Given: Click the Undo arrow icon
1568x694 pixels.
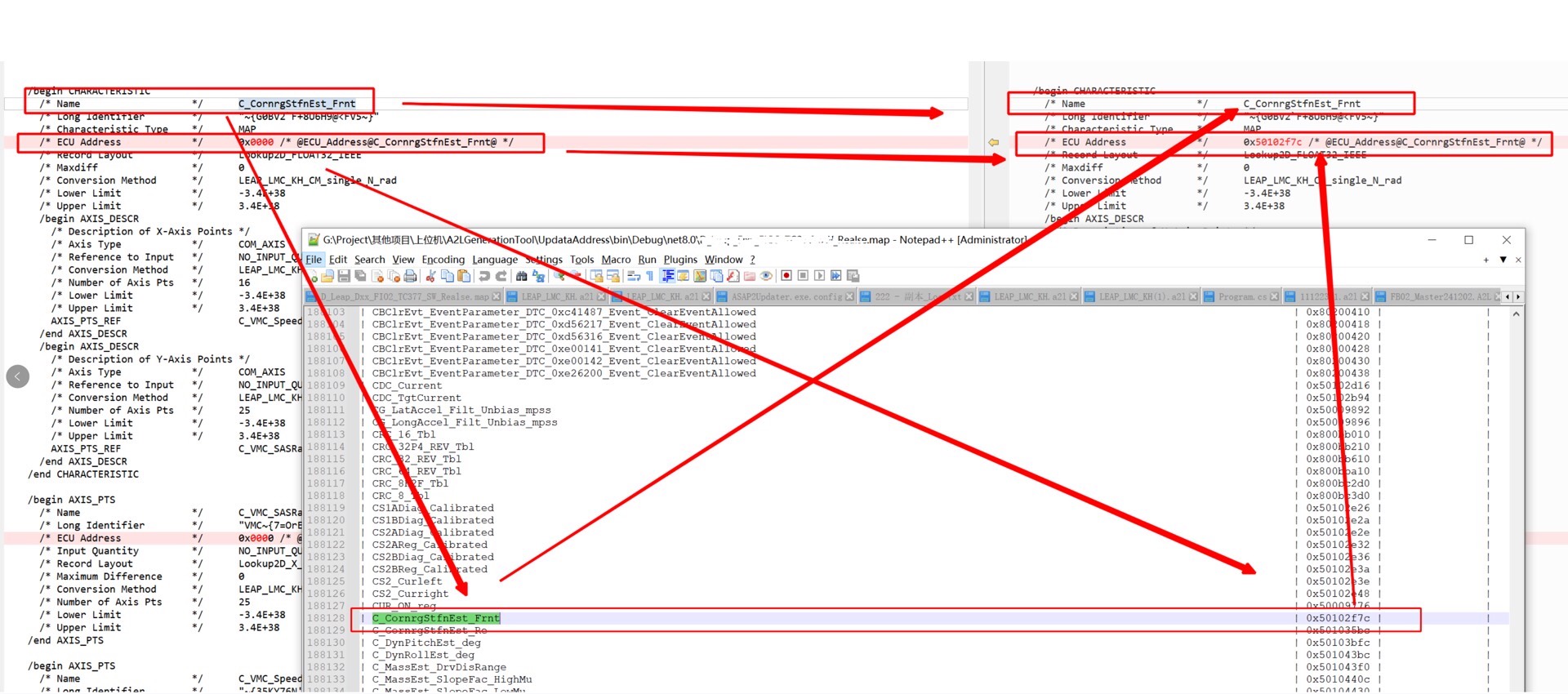Looking at the screenshot, I should [483, 276].
